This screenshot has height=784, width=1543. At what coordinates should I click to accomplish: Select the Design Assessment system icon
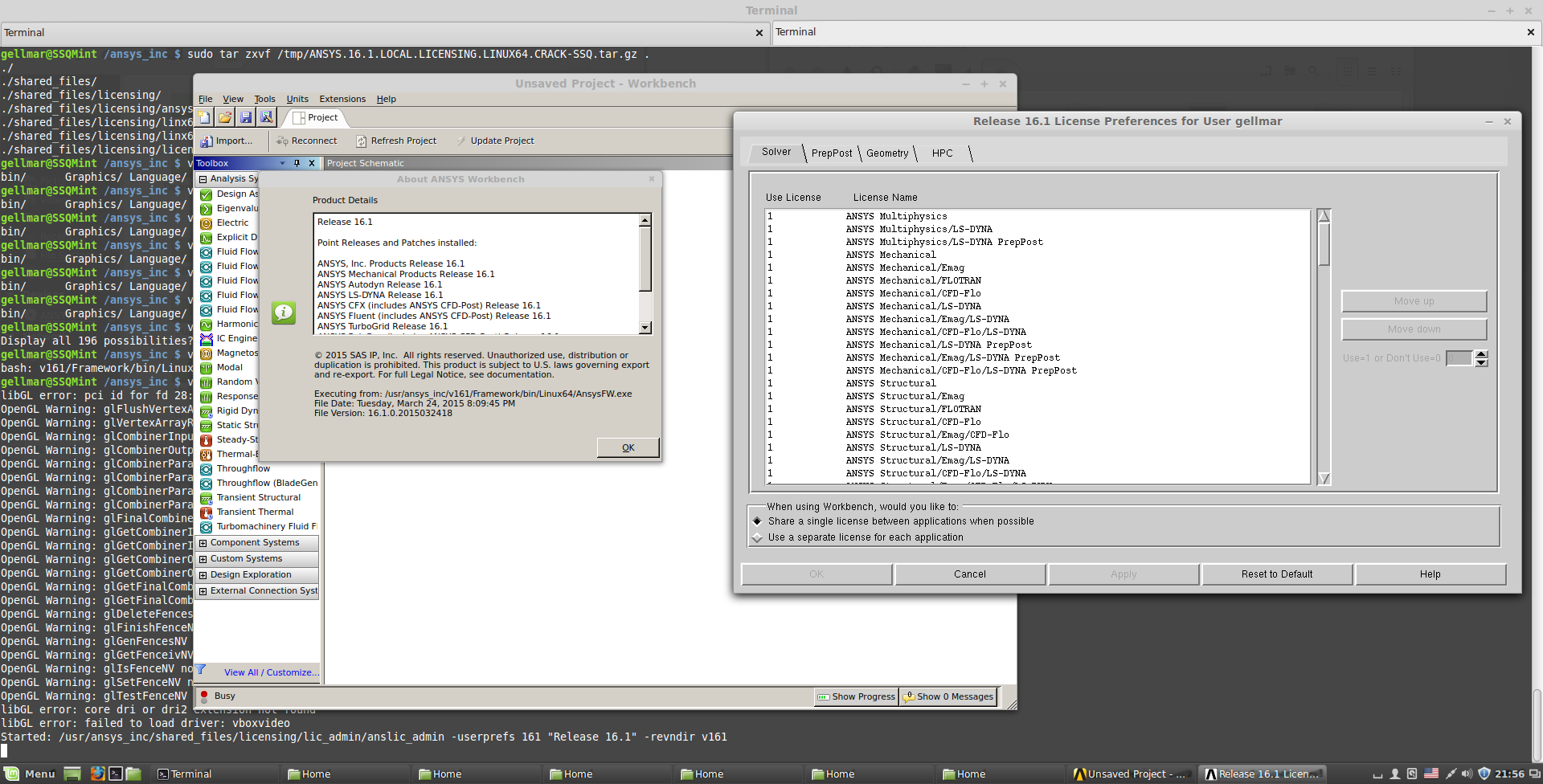click(206, 194)
